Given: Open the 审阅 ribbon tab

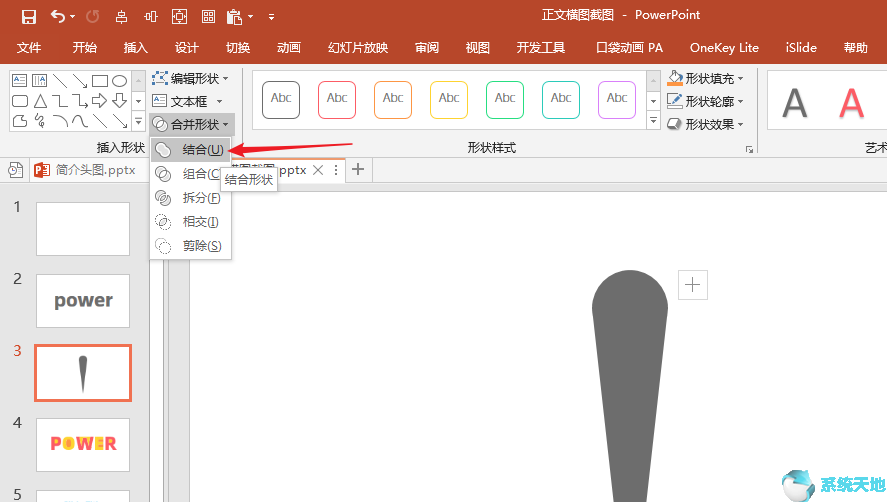Looking at the screenshot, I should click(427, 48).
